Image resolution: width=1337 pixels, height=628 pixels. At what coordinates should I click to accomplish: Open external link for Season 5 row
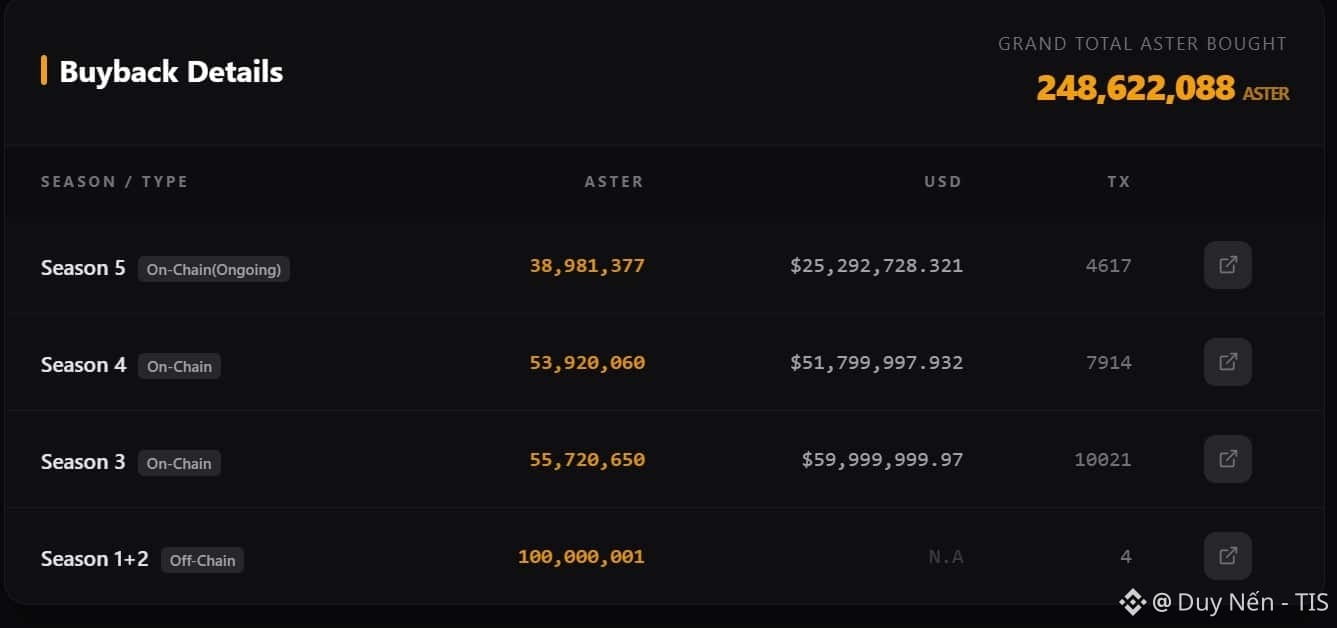1227,265
